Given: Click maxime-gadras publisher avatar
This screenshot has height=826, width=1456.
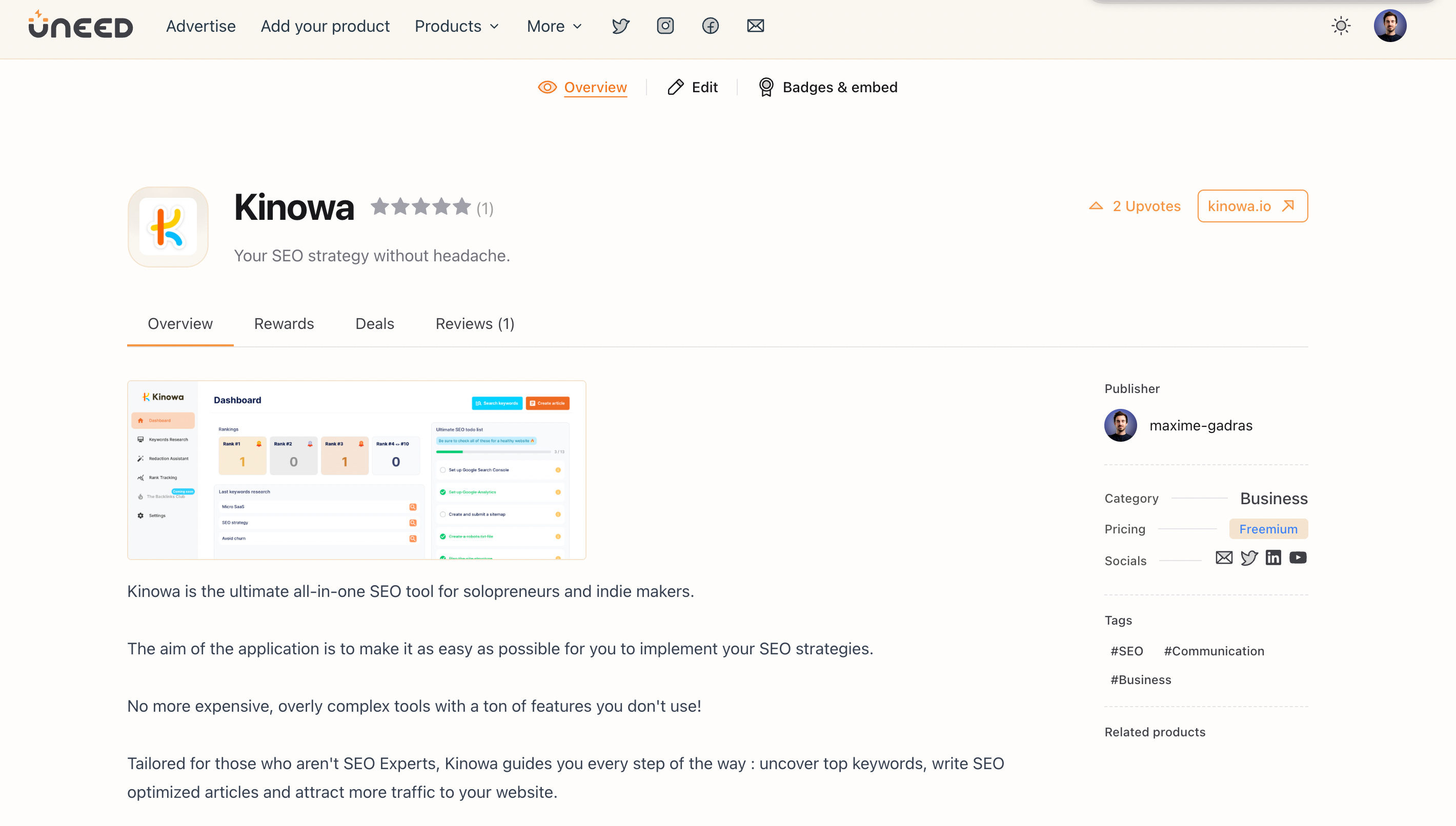Looking at the screenshot, I should click(x=1121, y=425).
